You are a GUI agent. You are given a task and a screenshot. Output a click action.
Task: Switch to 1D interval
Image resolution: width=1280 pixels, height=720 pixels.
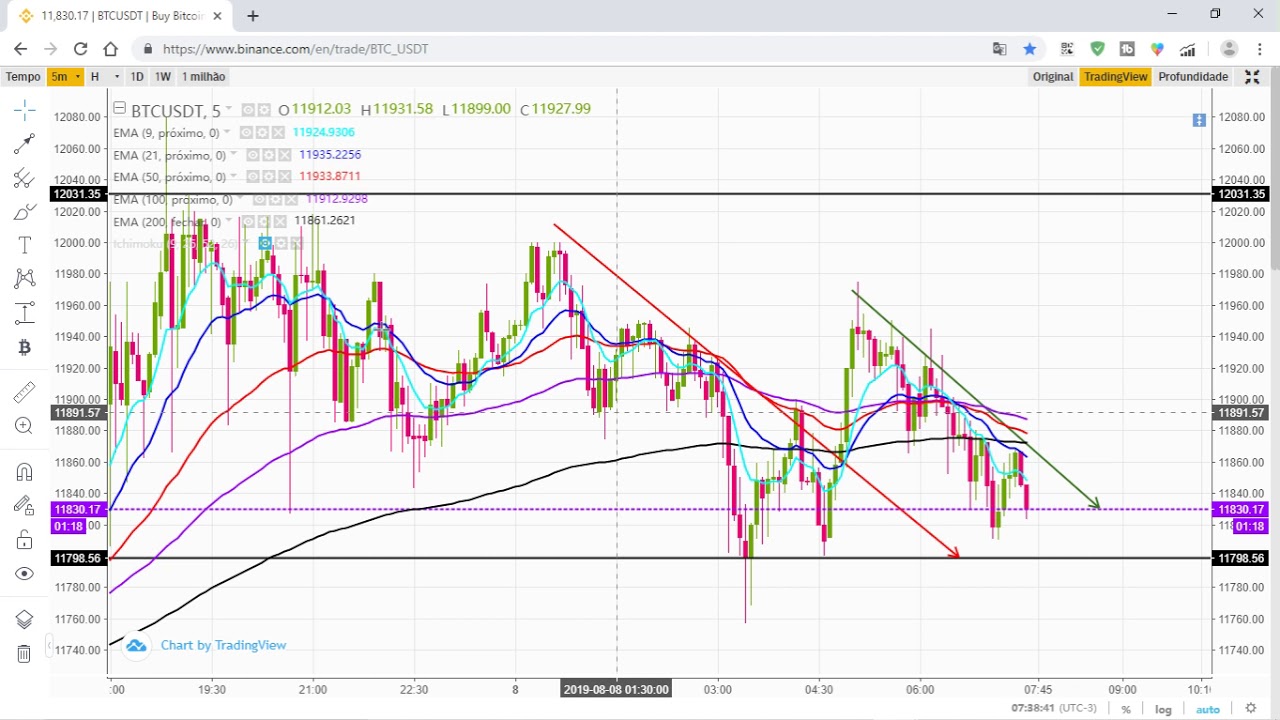coord(137,77)
